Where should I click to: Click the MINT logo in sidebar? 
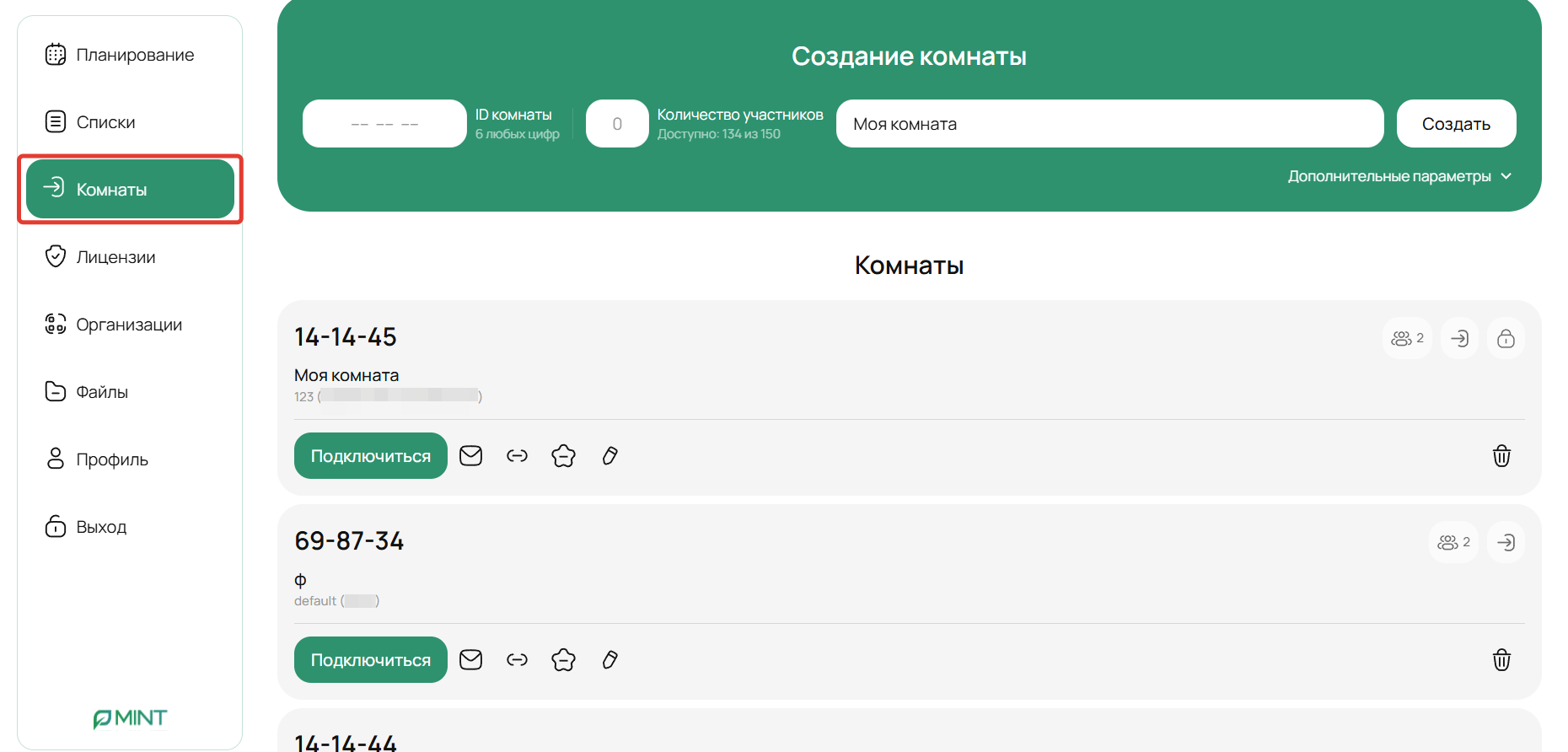click(x=130, y=718)
